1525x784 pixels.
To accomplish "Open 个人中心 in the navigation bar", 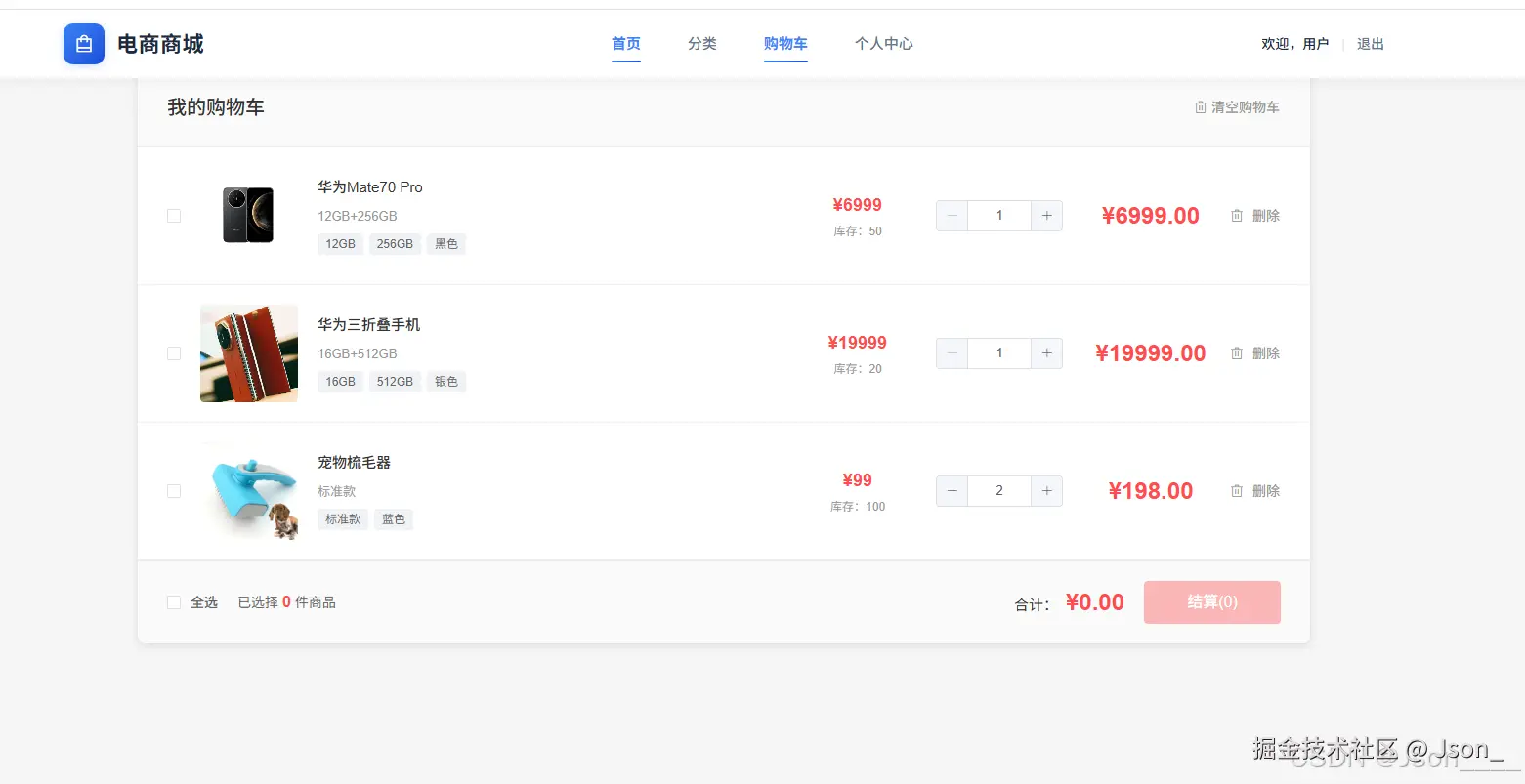I will point(884,44).
